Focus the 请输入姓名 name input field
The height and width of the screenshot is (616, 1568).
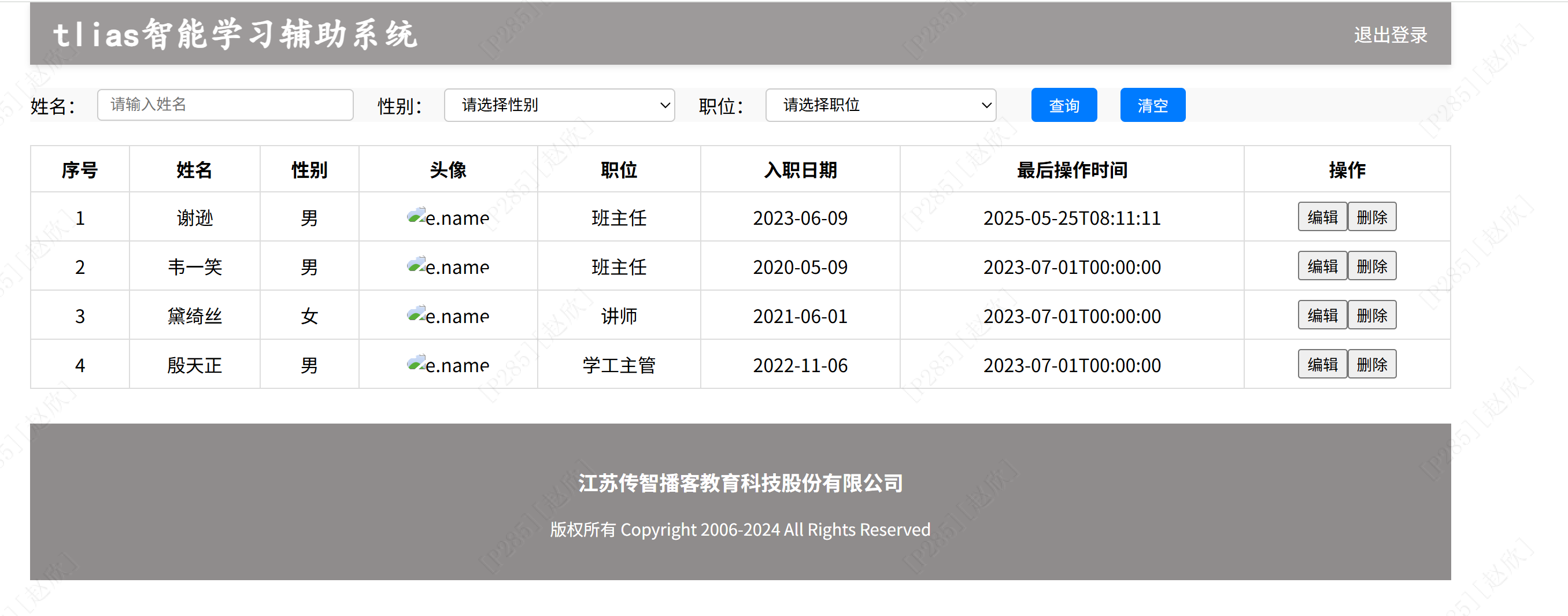[225, 105]
